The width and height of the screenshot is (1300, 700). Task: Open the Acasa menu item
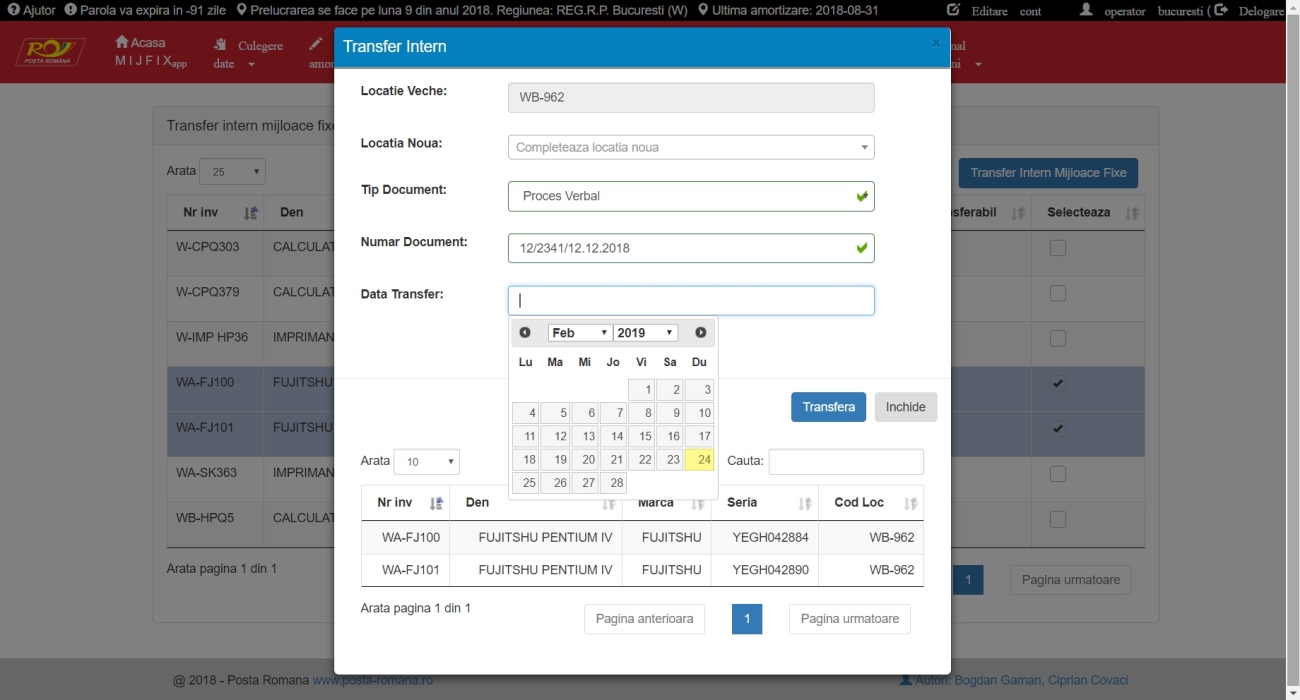point(141,43)
